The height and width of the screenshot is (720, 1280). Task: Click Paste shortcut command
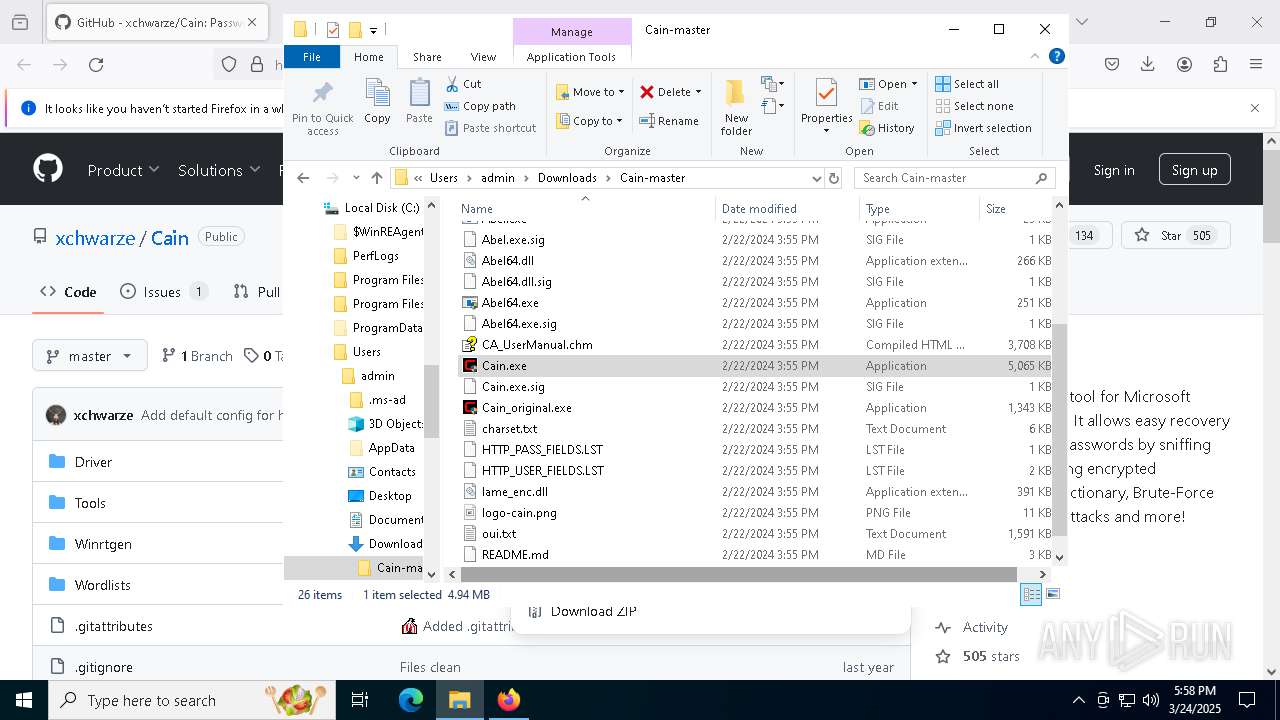click(490, 128)
